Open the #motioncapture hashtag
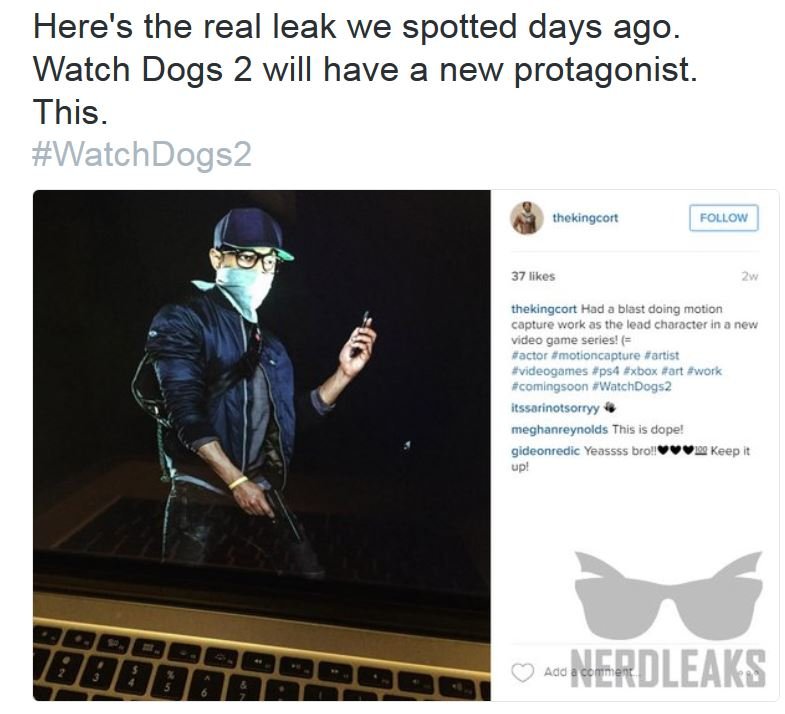 click(x=595, y=355)
